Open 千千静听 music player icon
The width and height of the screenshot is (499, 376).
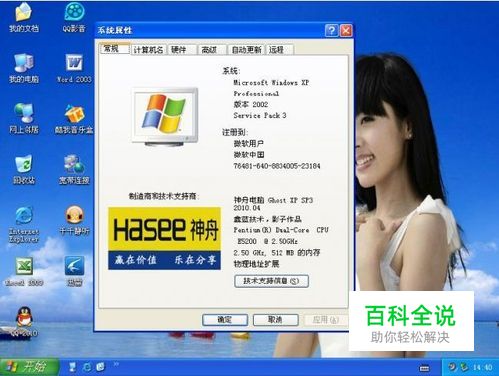[x=74, y=220]
